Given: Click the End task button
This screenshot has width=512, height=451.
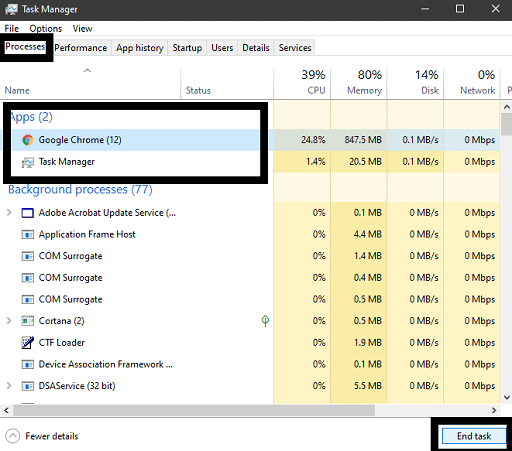Looking at the screenshot, I should 474,436.
